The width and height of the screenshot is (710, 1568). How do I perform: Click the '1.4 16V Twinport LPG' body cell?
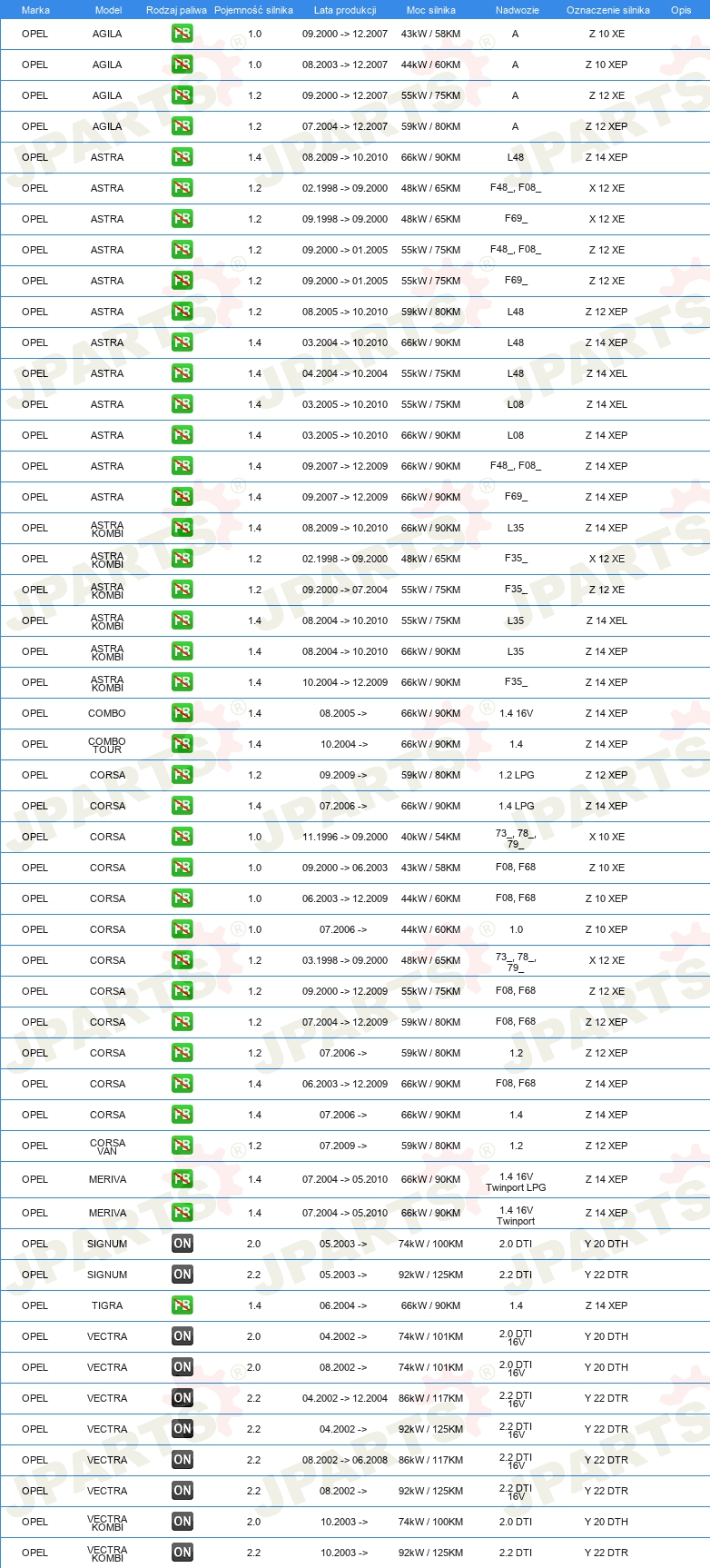516,1182
